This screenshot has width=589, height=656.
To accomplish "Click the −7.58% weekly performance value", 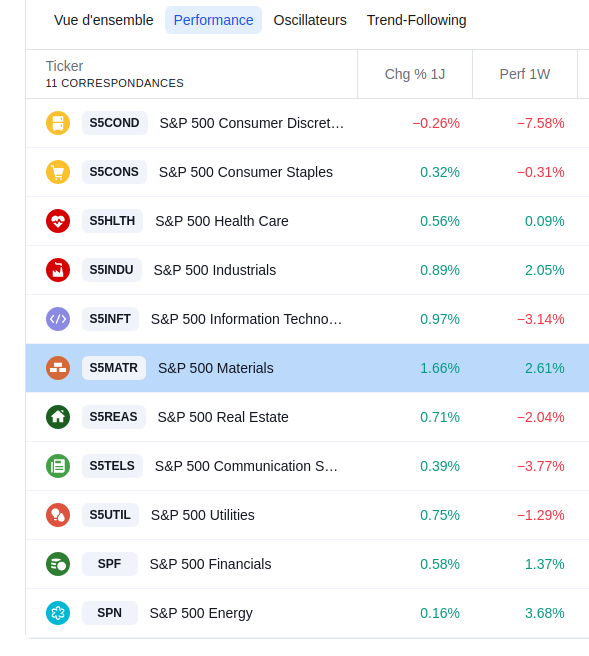I will [540, 123].
